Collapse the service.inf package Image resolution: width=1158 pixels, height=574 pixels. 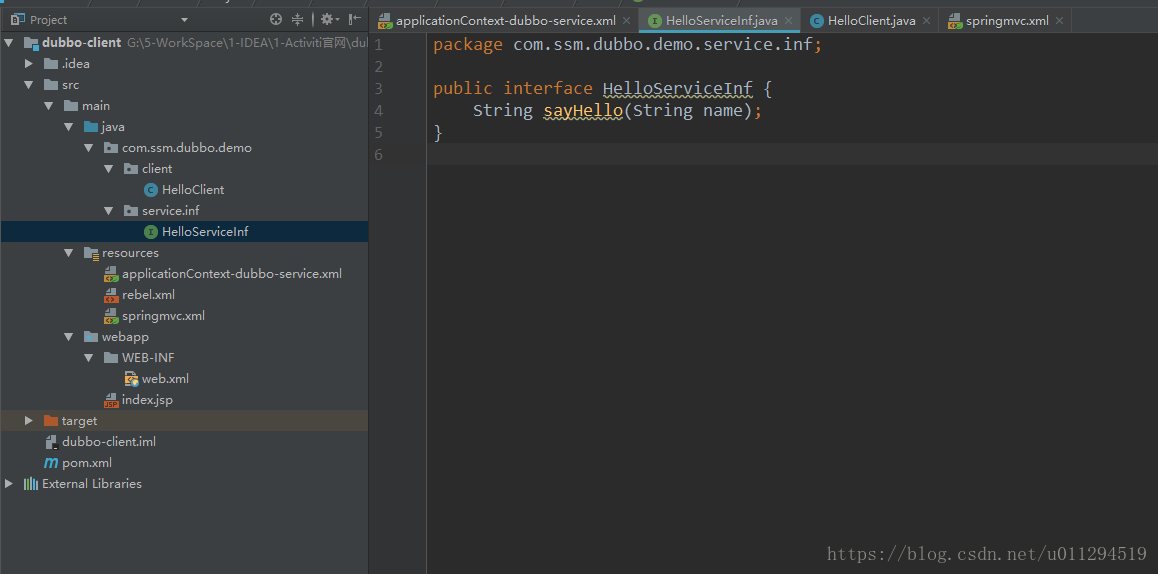[109, 211]
